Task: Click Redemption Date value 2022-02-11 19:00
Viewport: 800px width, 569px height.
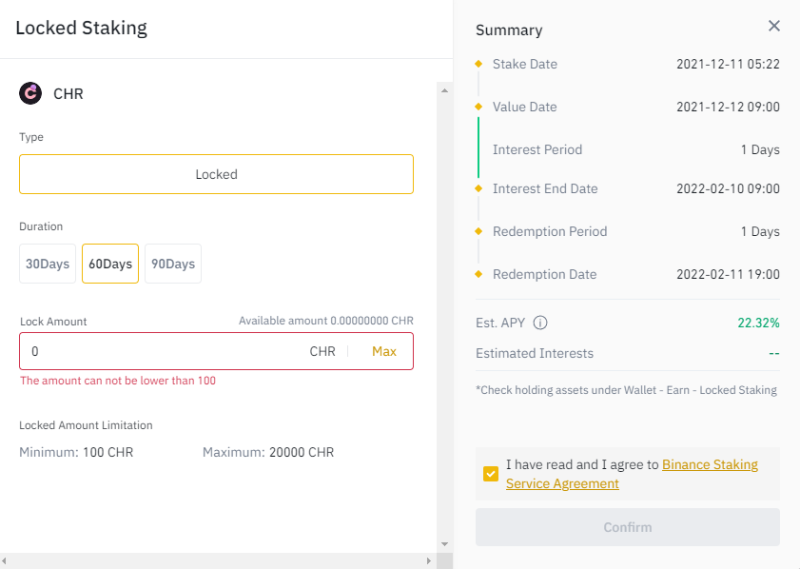Action: 728,275
